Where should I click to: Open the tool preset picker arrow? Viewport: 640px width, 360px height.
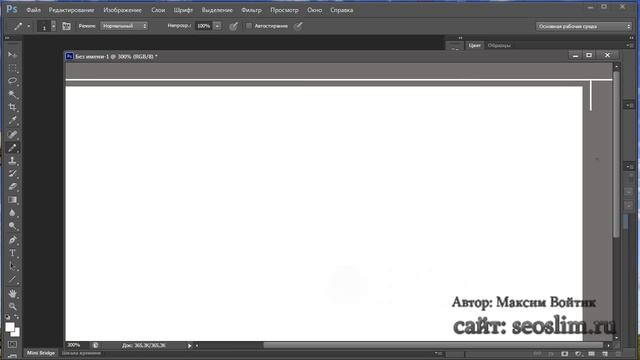click(x=29, y=26)
